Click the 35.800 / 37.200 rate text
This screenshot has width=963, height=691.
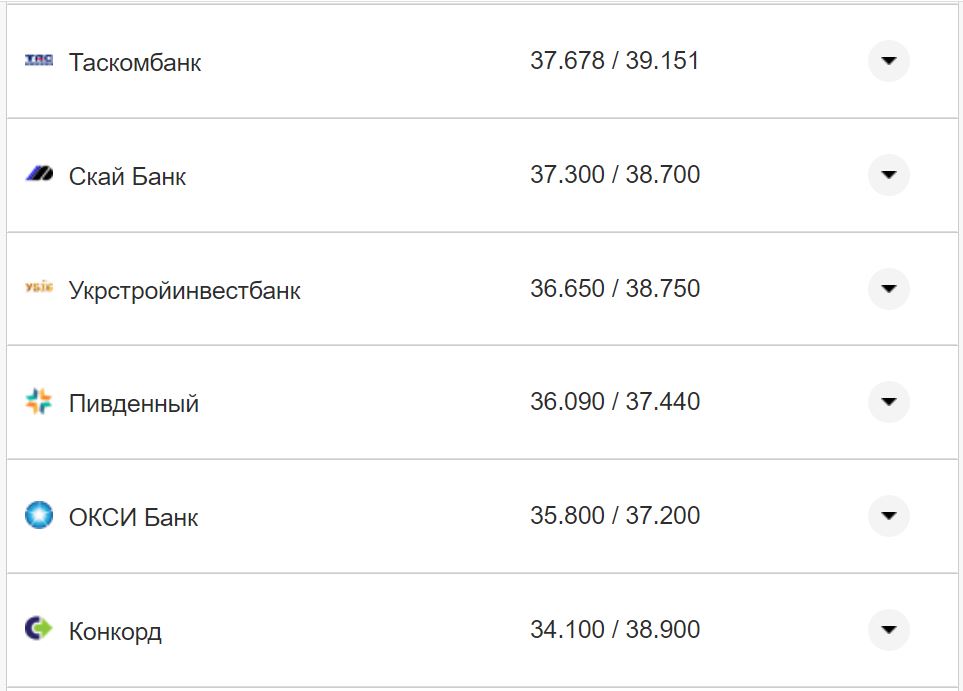coord(616,516)
